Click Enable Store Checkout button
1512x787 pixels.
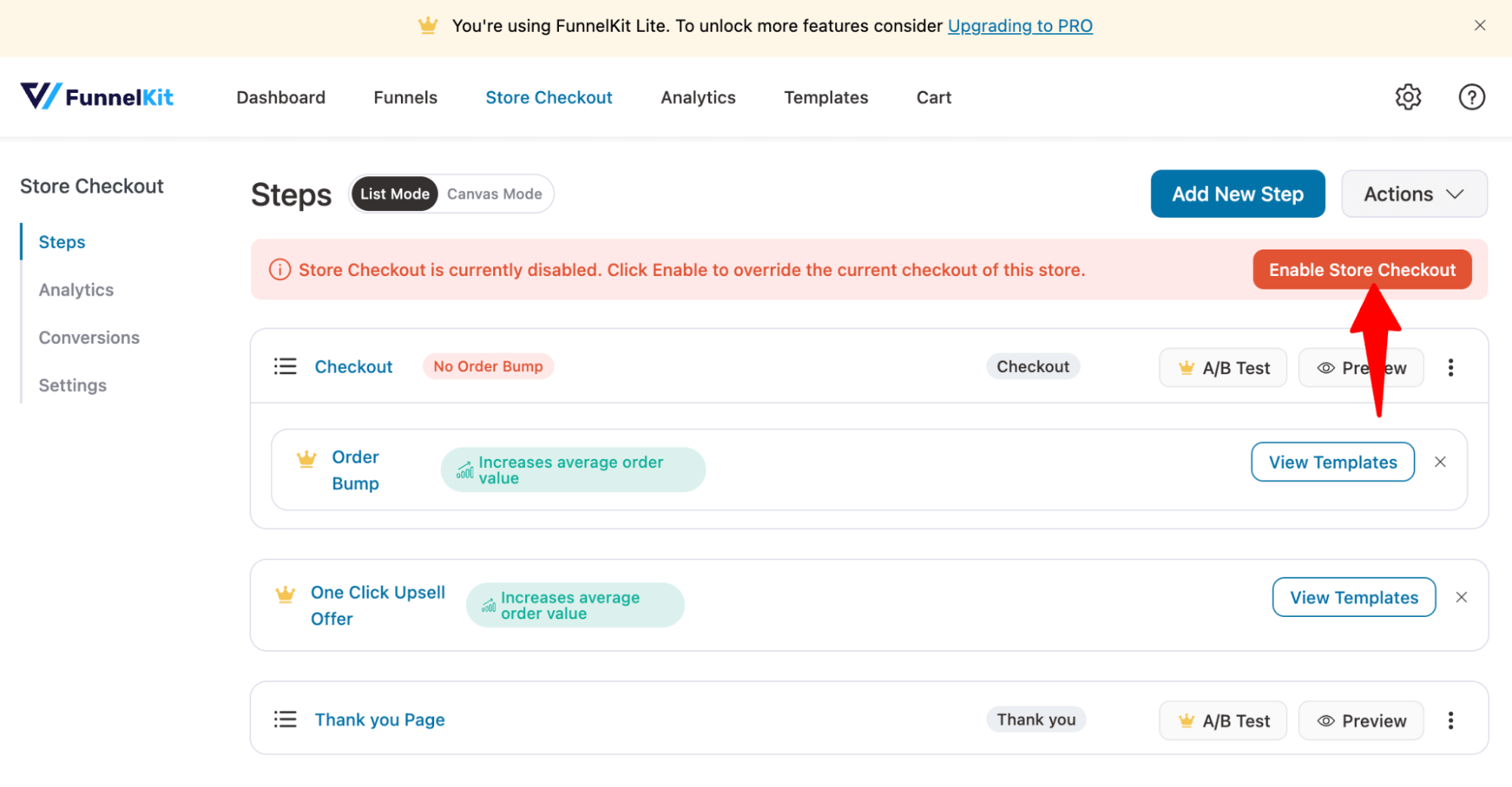point(1361,270)
